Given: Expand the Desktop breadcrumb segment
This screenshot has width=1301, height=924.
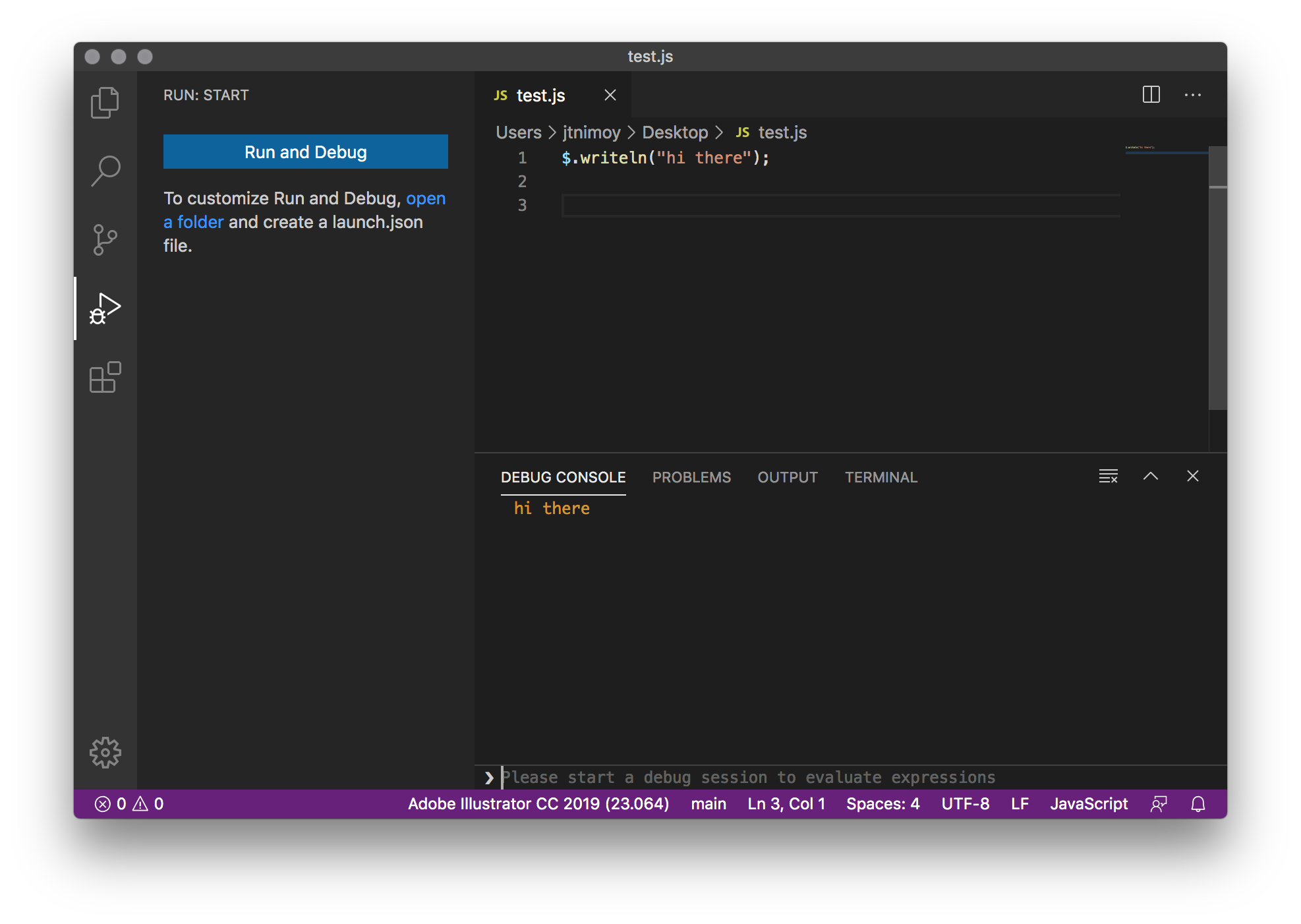Looking at the screenshot, I should click(675, 132).
